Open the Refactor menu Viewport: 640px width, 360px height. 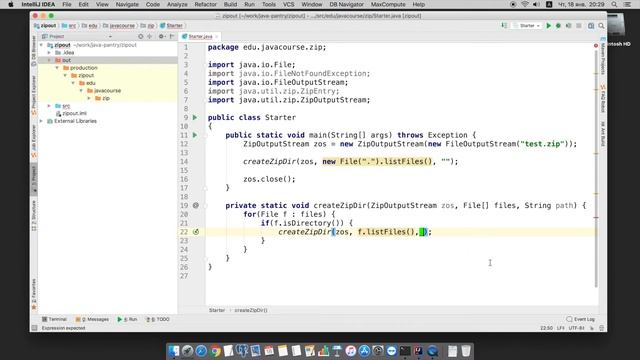pos(205,4)
